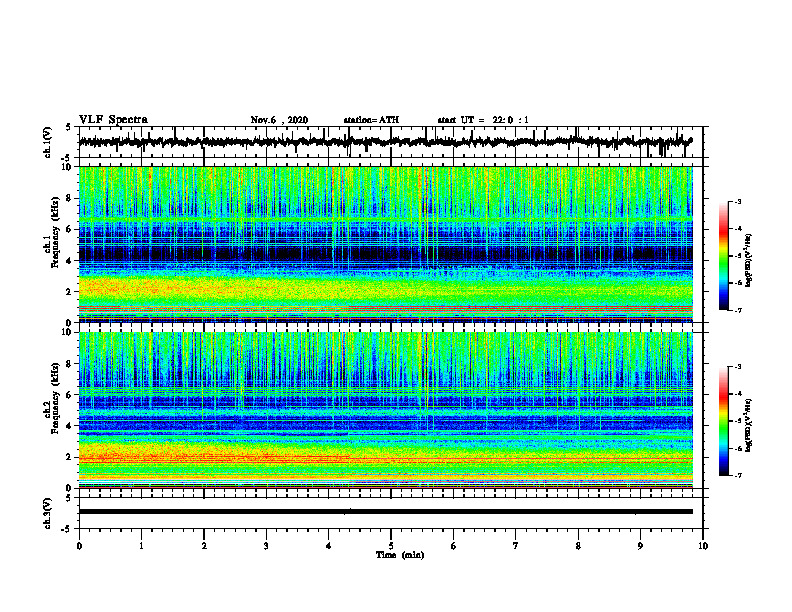Screen dimensions: 792x612
Task: Click the time axis tick label "6"
Action: (454, 546)
